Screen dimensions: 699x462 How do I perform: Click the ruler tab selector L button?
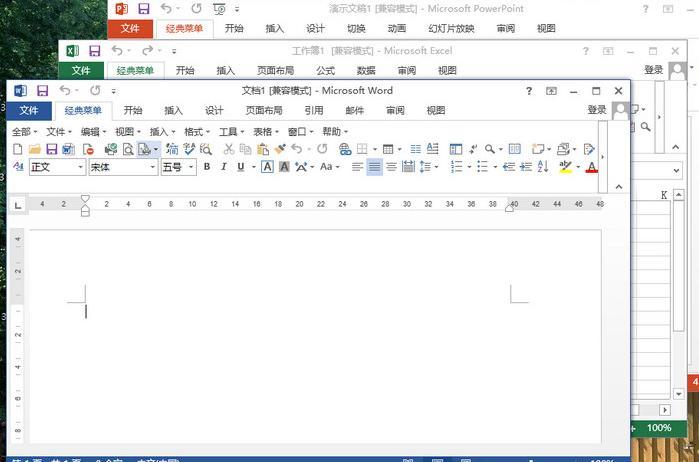[x=18, y=205]
